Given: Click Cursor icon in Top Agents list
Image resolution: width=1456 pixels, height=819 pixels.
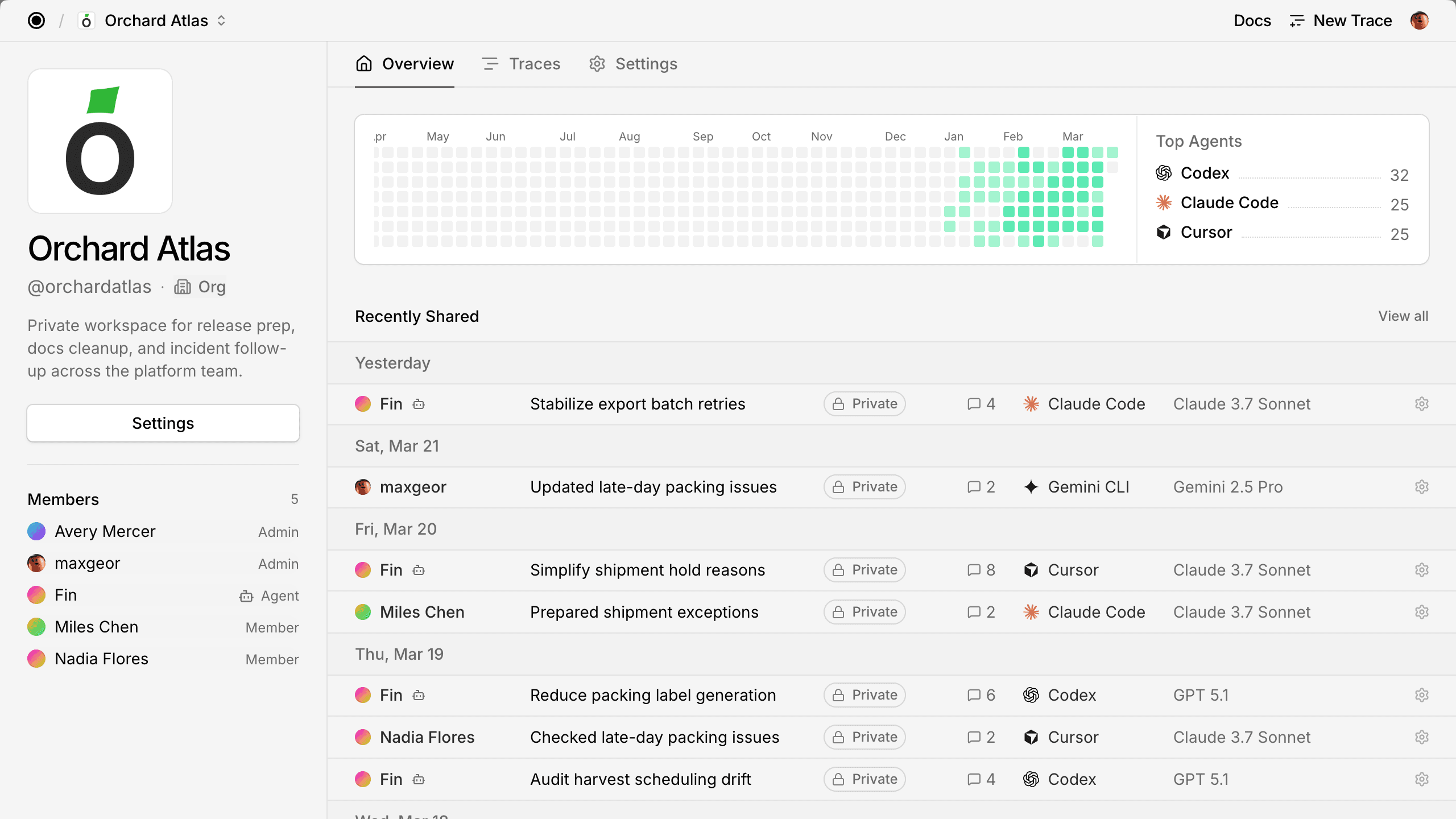Looking at the screenshot, I should tap(1164, 232).
